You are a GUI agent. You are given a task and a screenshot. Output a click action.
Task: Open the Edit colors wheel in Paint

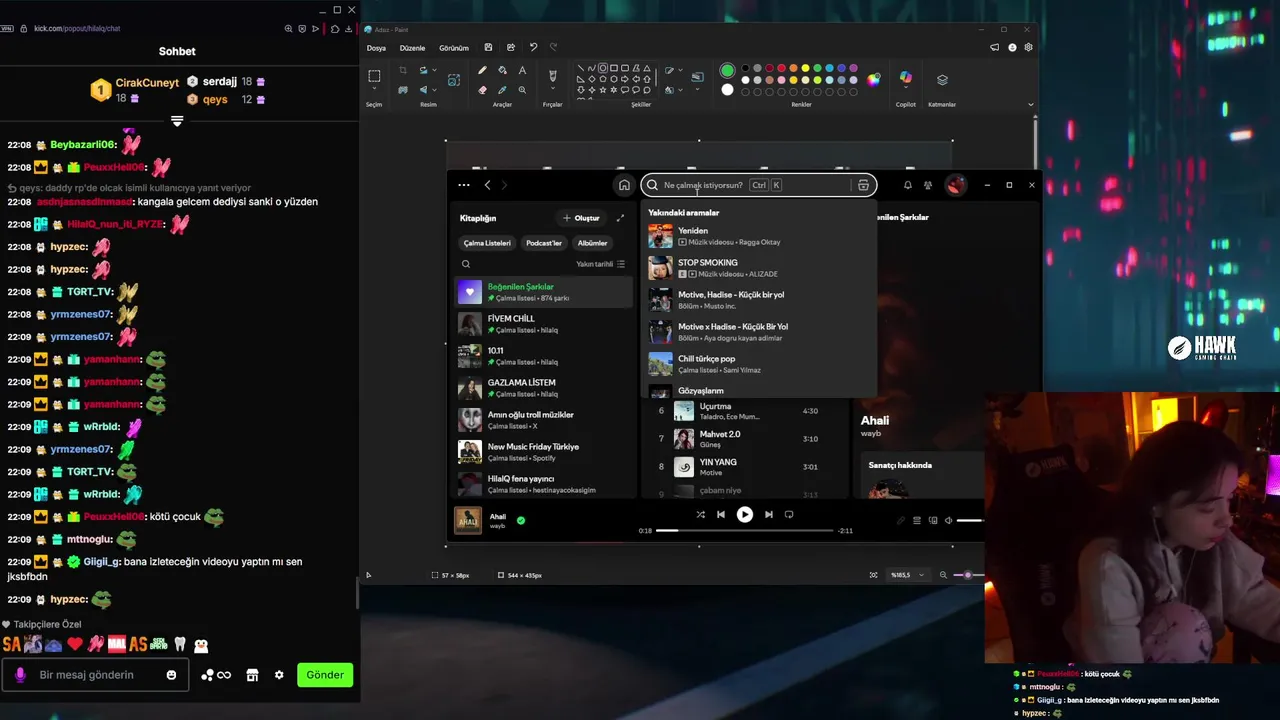[874, 79]
